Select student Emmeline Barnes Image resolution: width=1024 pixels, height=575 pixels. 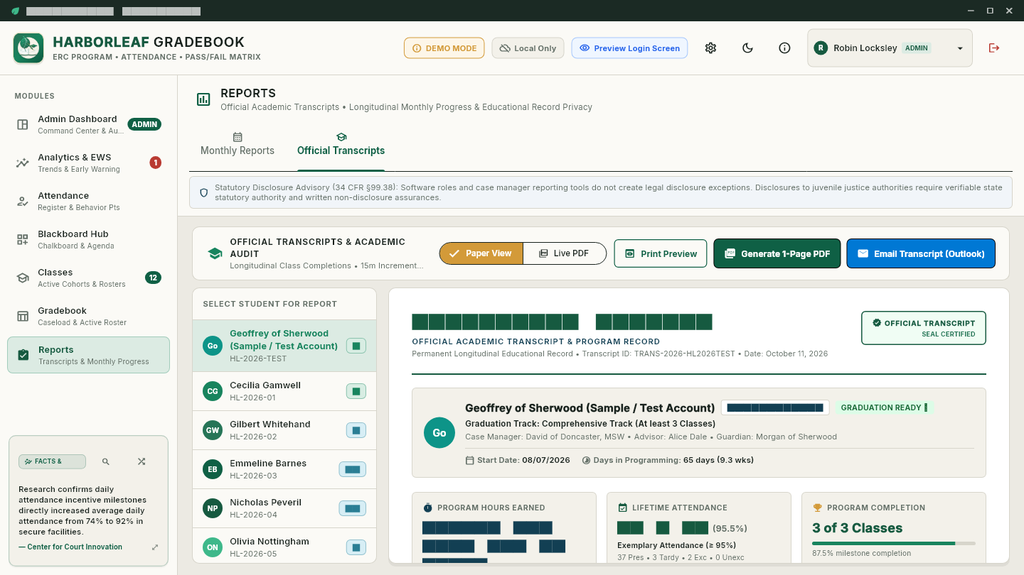coord(284,469)
